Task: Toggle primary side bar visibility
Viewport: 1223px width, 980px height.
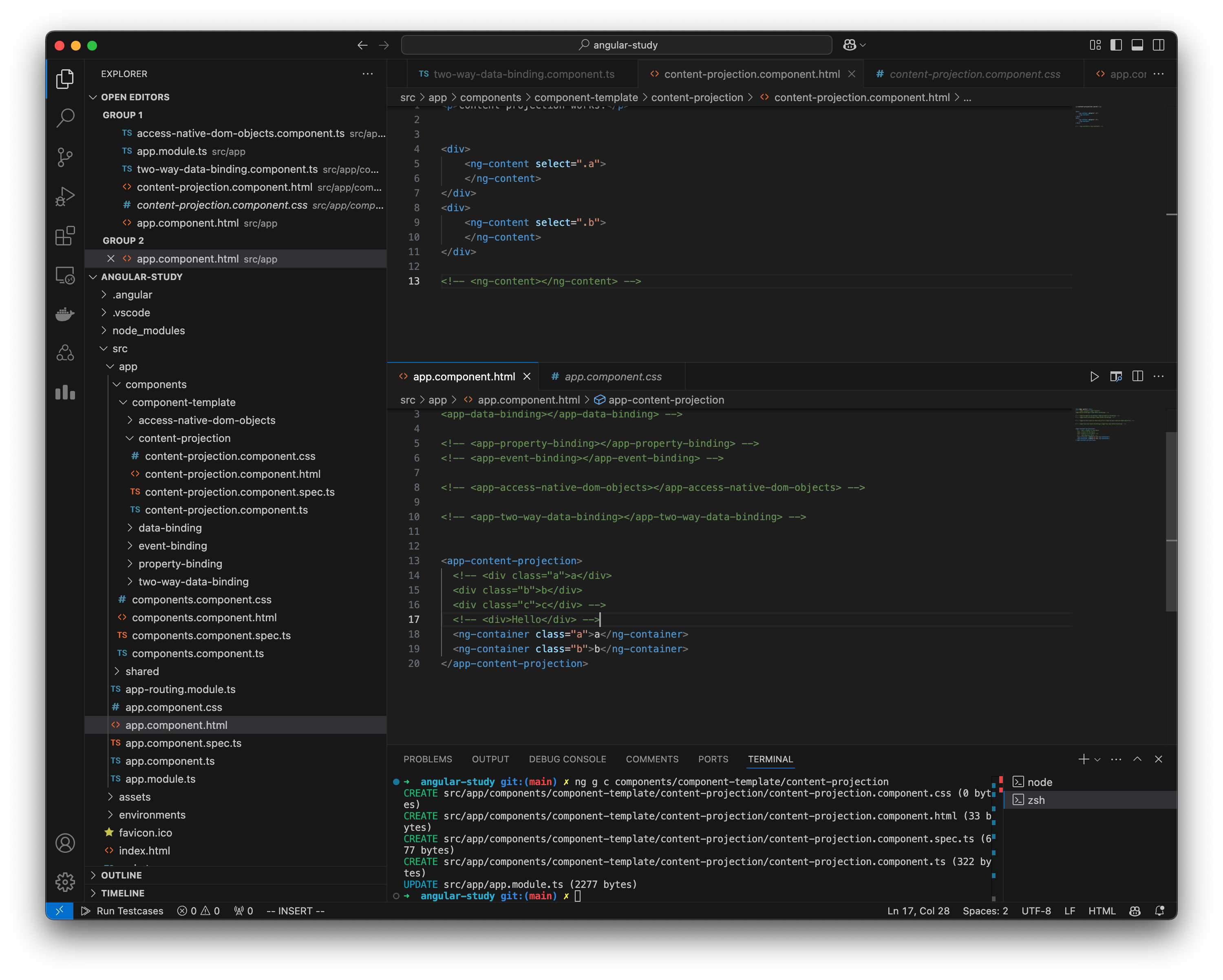Action: click(x=1116, y=45)
